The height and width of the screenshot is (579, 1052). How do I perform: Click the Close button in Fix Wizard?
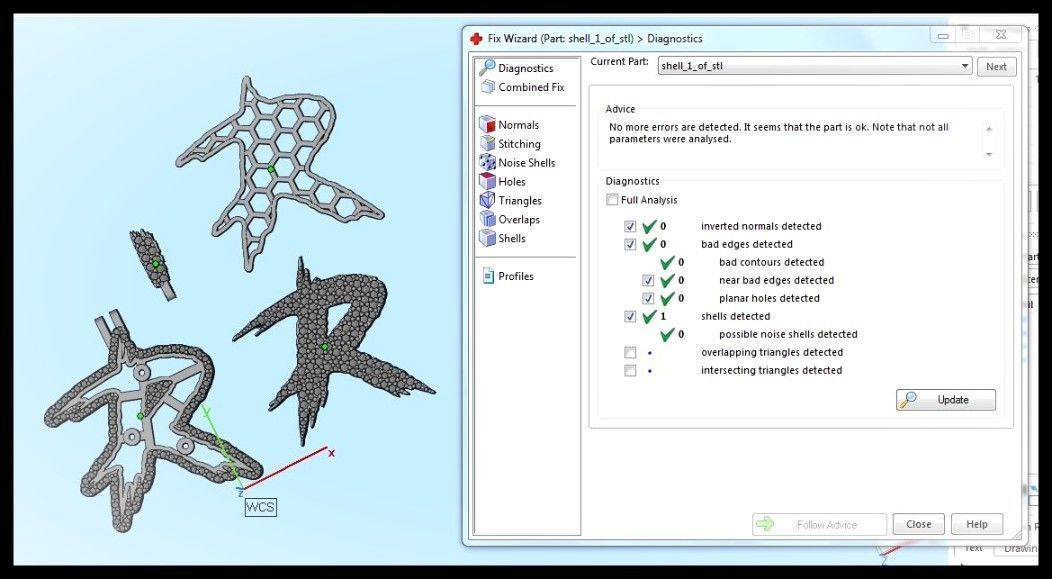[918, 525]
